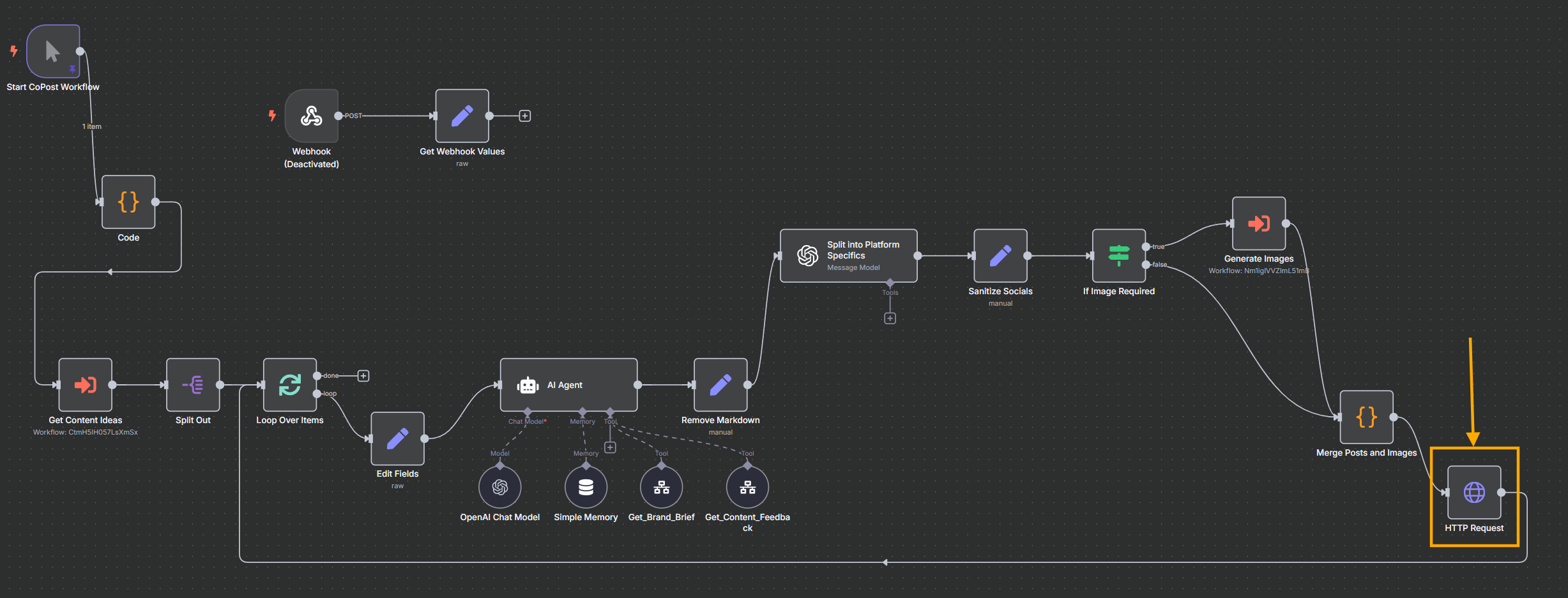Add a tool to the AI Agent
Screen dimensions: 1568x598
click(611, 447)
